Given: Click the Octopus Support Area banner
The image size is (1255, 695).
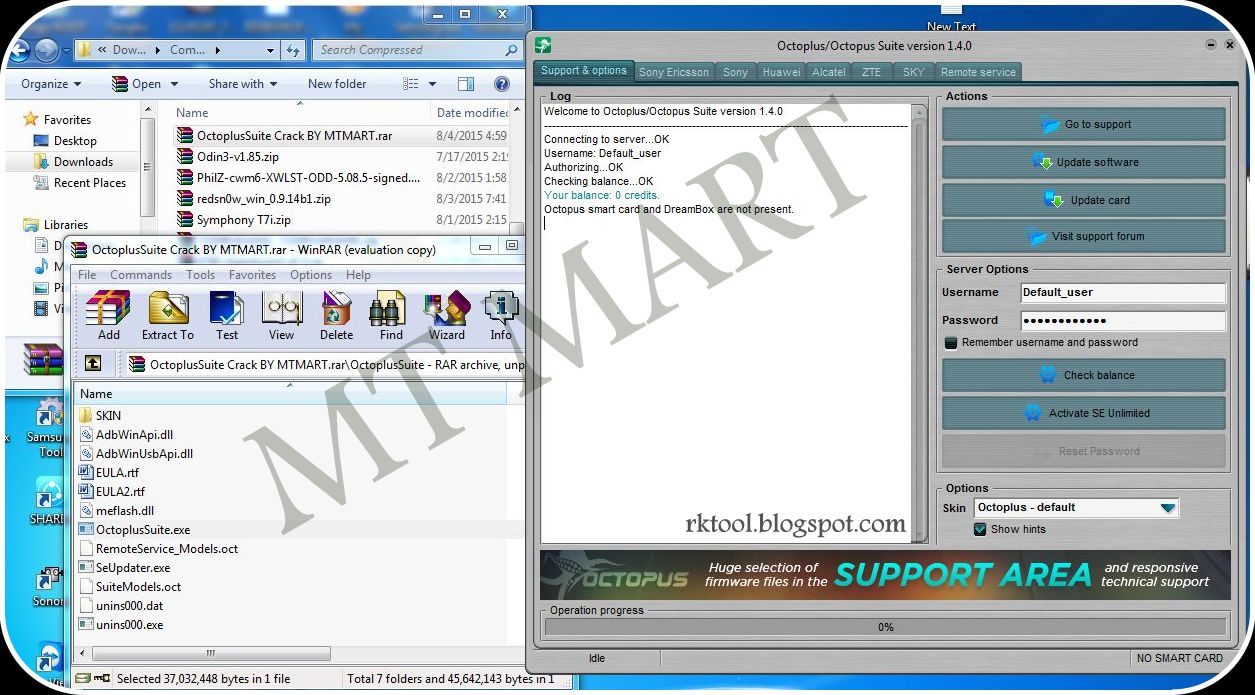Looking at the screenshot, I should point(885,575).
